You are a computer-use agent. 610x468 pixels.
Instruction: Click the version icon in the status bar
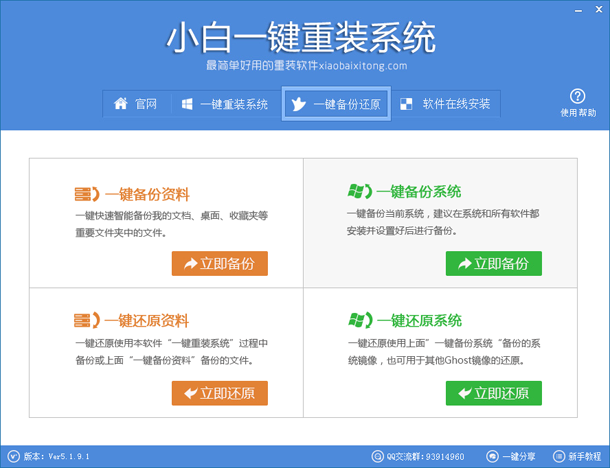pos(13,456)
